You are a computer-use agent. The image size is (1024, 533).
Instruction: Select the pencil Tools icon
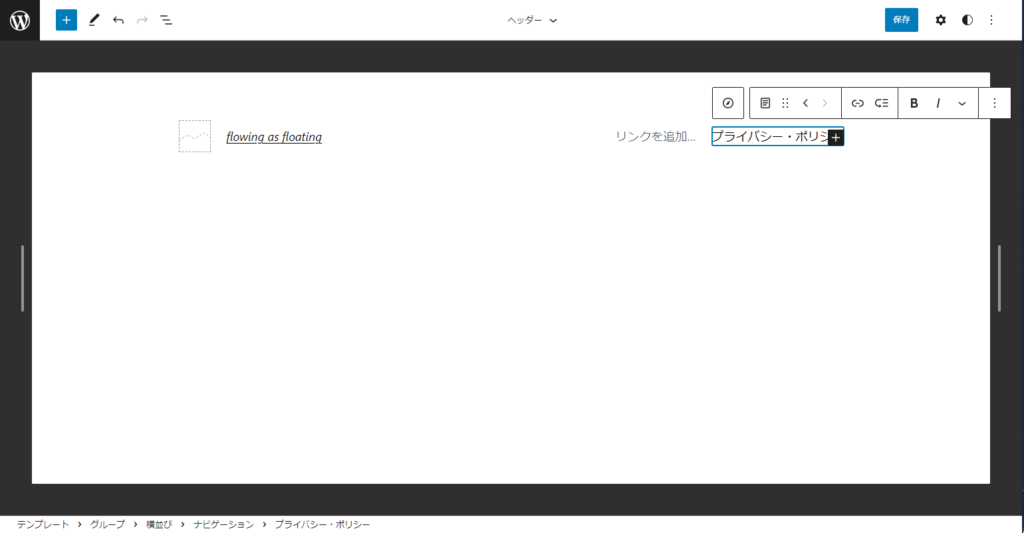pyautogui.click(x=94, y=20)
